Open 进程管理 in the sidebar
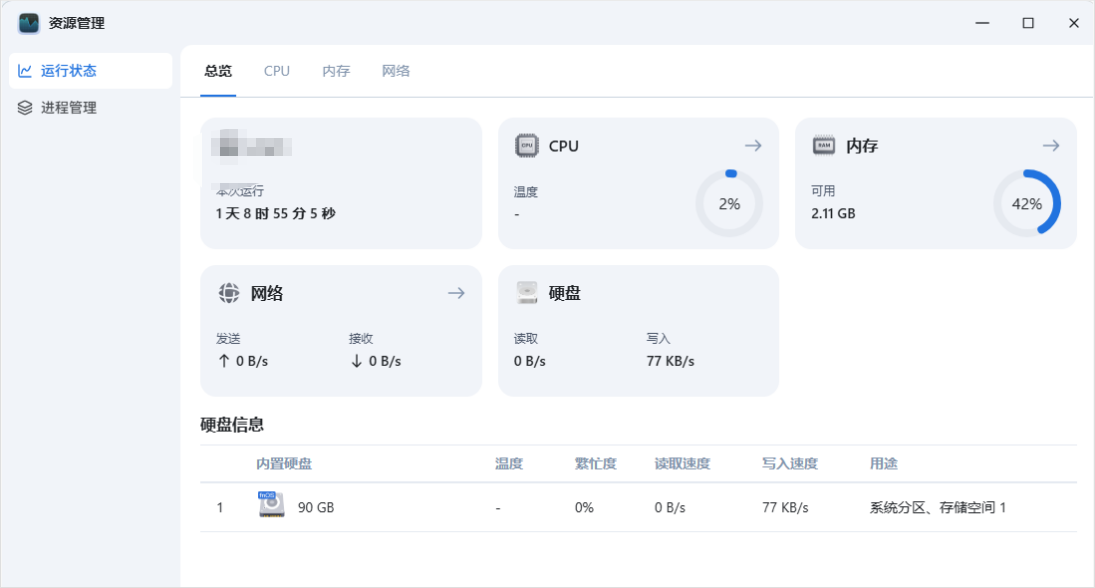Image resolution: width=1095 pixels, height=588 pixels. (69, 108)
